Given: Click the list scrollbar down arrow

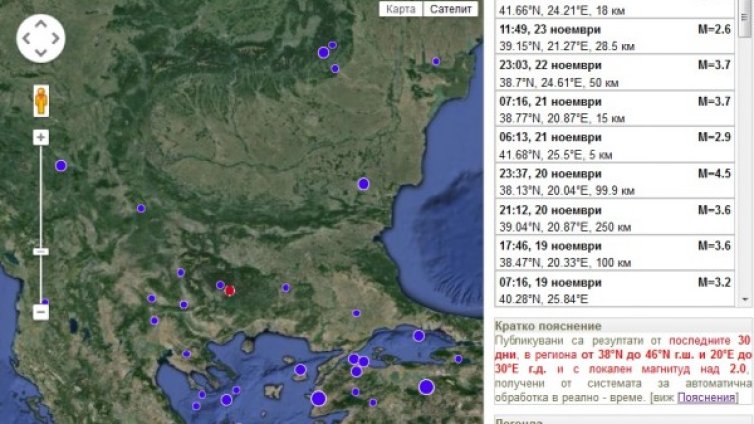Looking at the screenshot, I should [745, 299].
